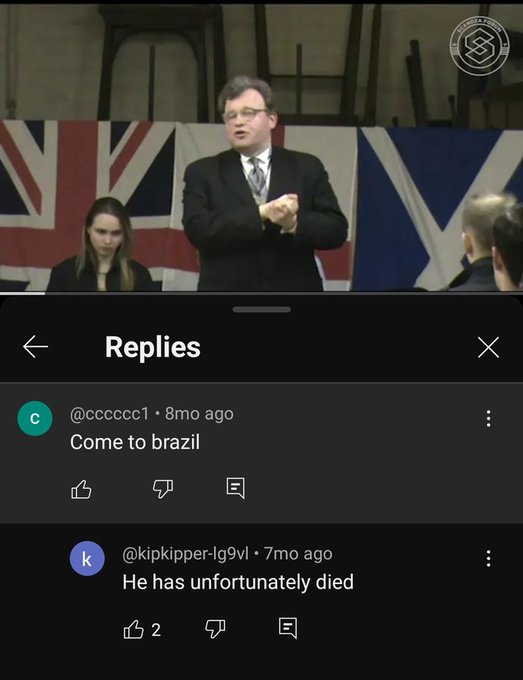Close the Replies panel with the X

pos(488,347)
